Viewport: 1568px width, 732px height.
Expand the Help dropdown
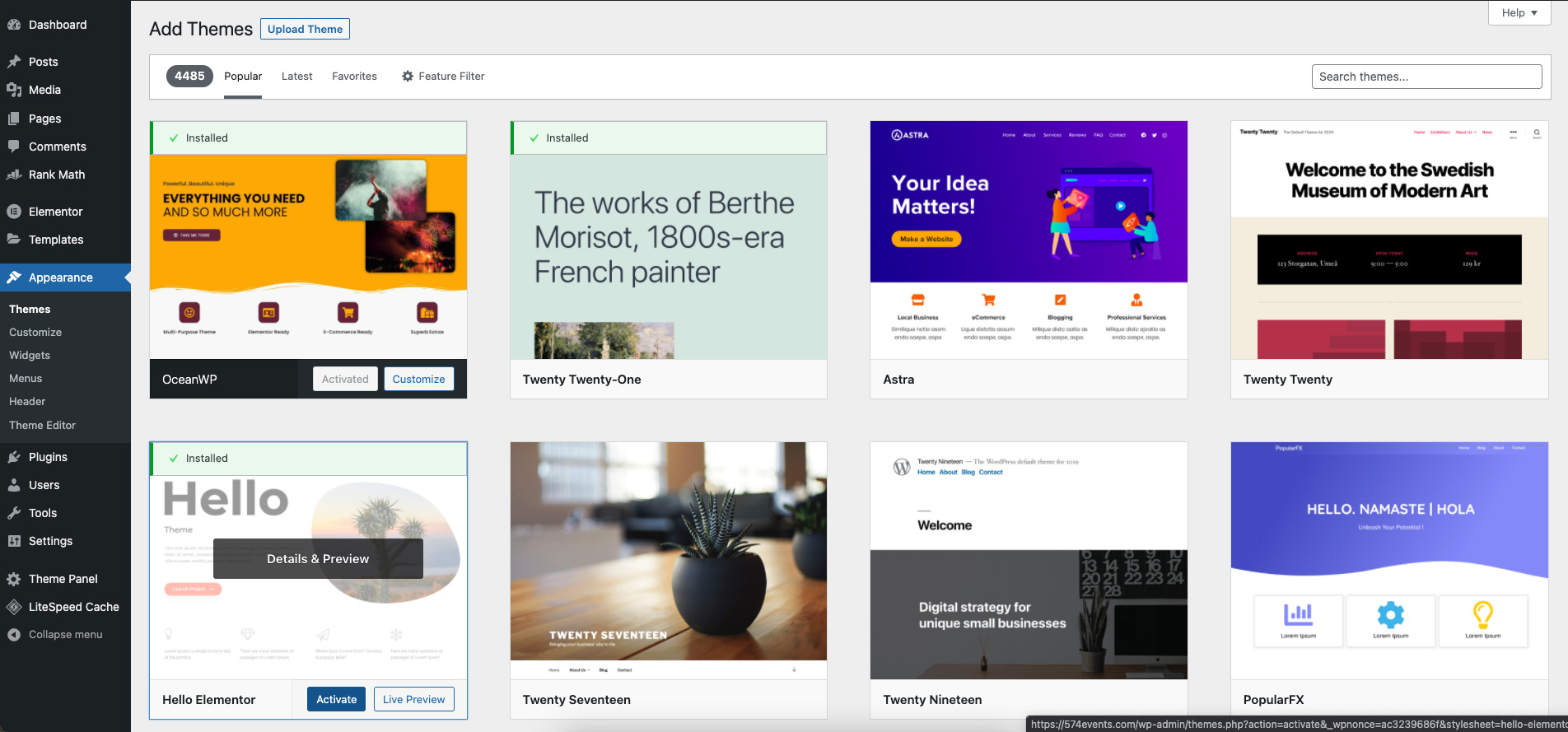pos(1519,12)
